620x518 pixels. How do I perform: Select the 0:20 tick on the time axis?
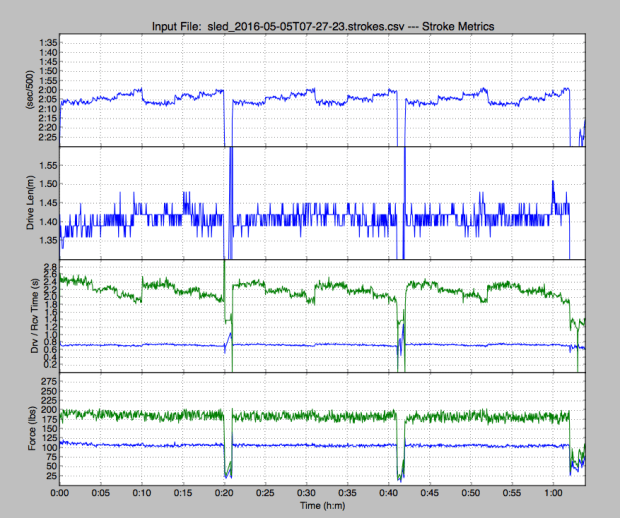(x=224, y=494)
